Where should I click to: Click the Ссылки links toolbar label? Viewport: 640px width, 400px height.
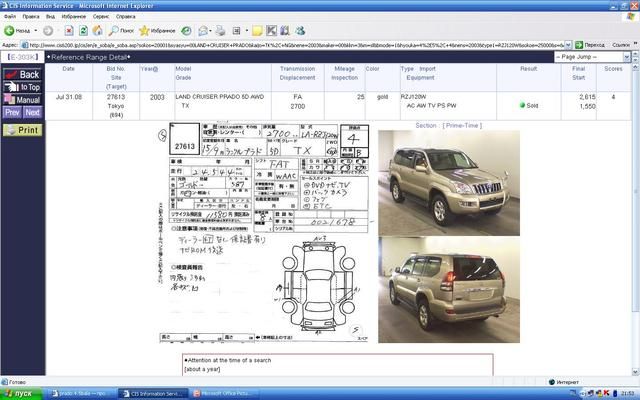click(621, 45)
